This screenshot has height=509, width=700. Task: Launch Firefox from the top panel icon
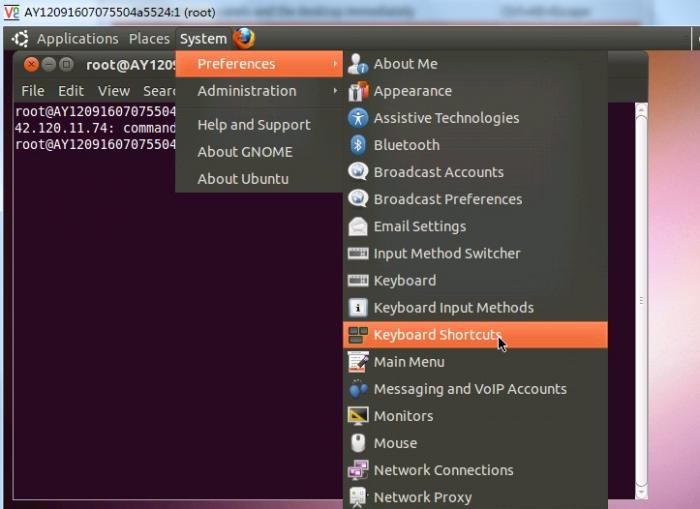[244, 39]
